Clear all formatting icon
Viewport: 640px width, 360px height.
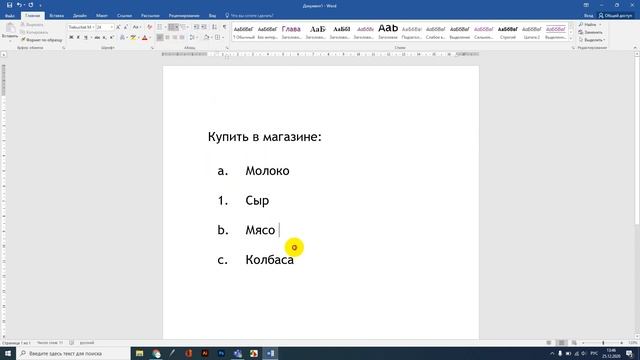pyautogui.click(x=149, y=27)
